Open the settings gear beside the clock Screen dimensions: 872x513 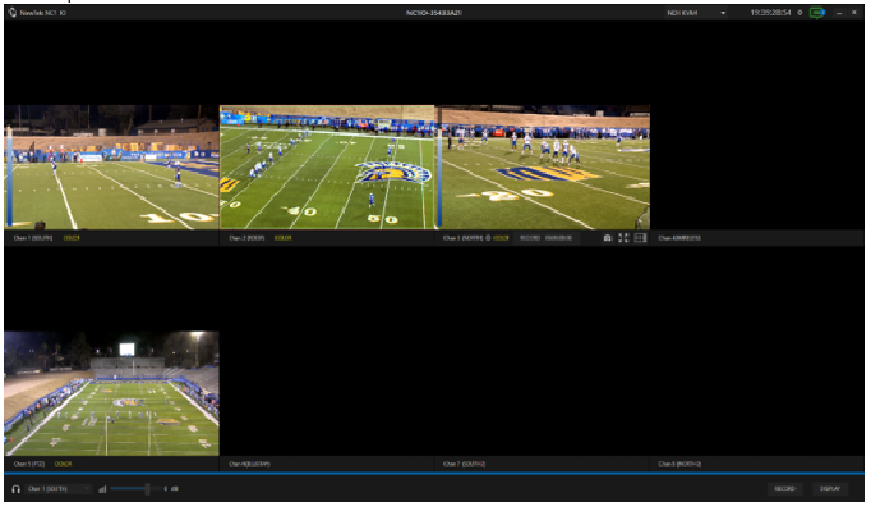800,12
